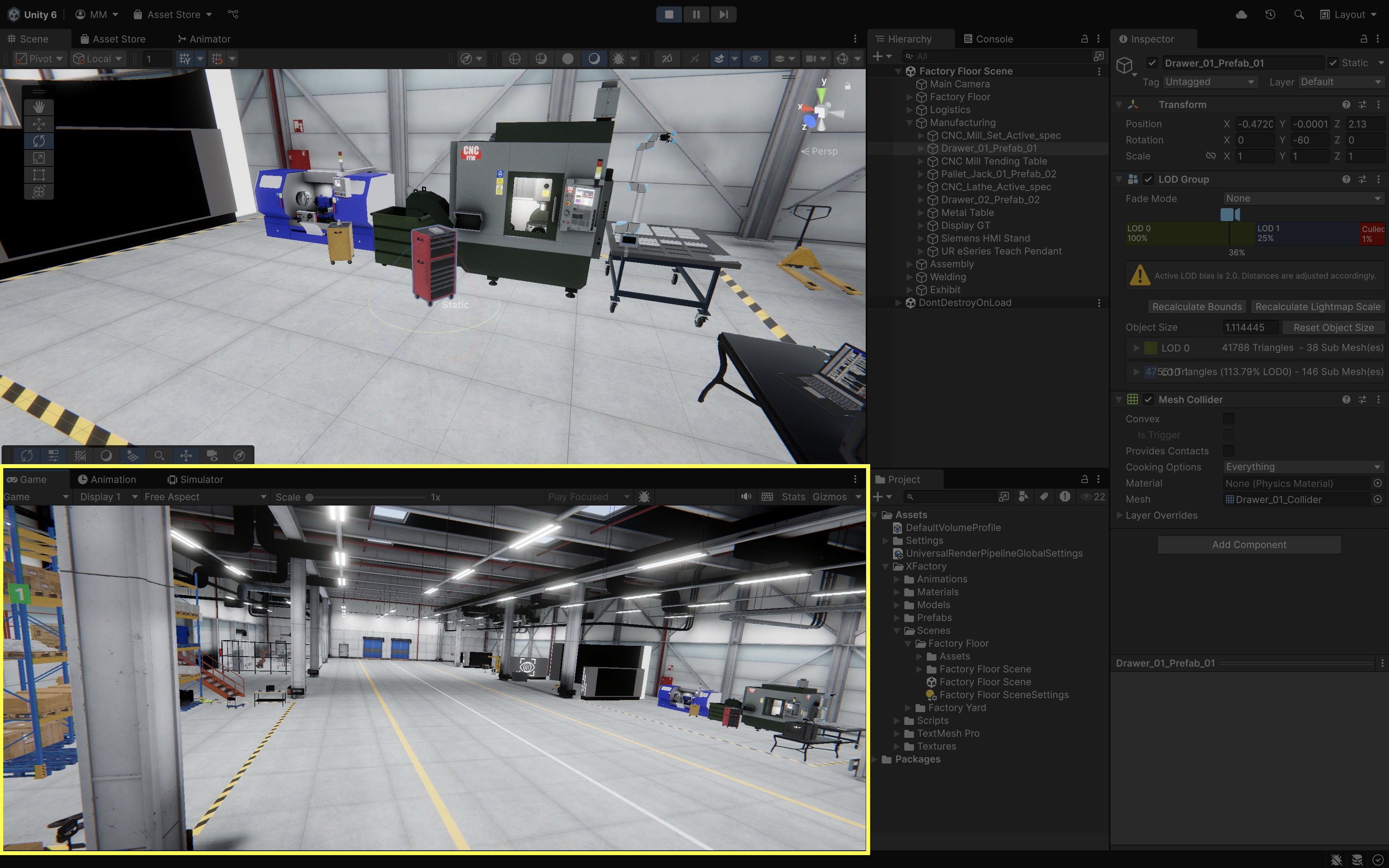Click the Recalculate Bounds button
This screenshot has width=1389, height=868.
[1197, 307]
